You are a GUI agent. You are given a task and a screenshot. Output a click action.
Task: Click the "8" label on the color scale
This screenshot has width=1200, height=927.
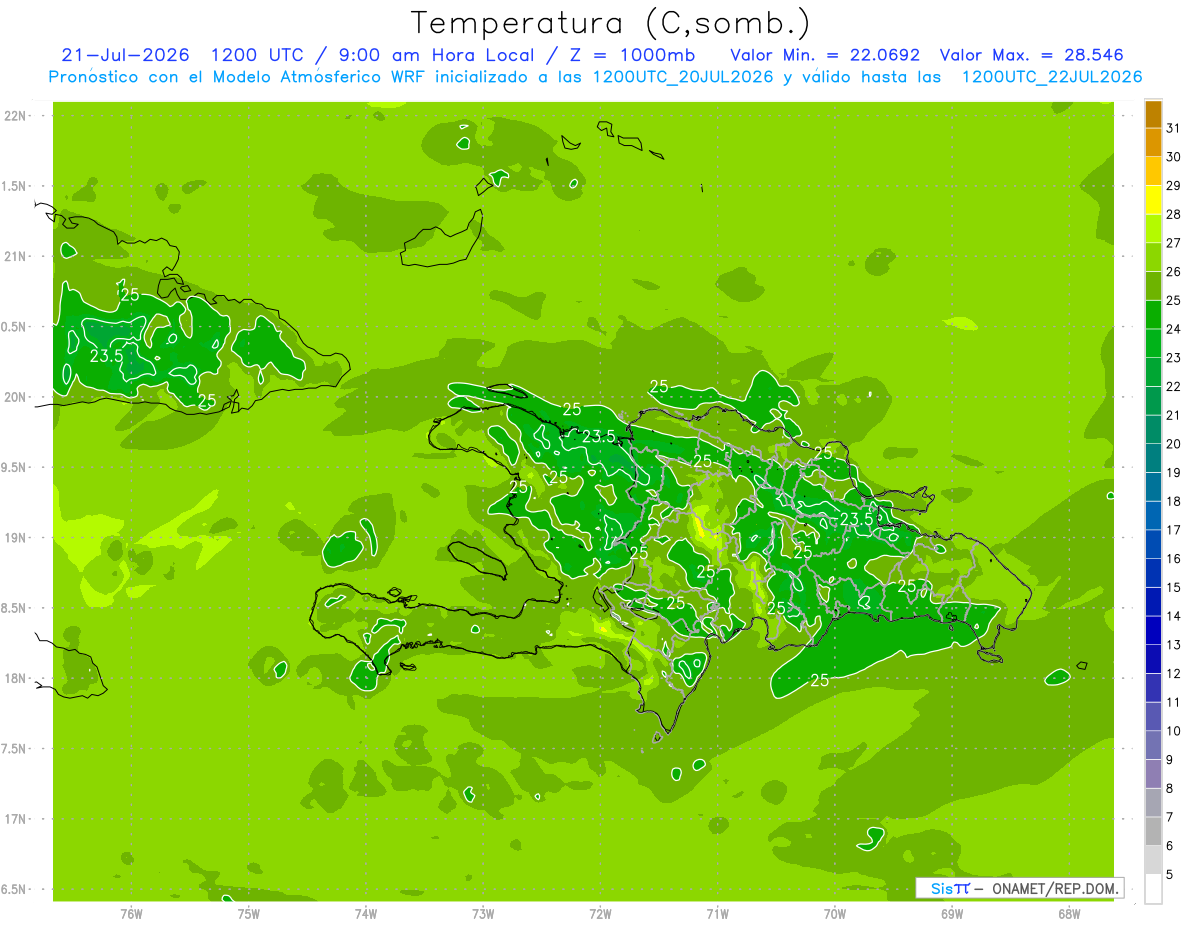click(x=1170, y=789)
